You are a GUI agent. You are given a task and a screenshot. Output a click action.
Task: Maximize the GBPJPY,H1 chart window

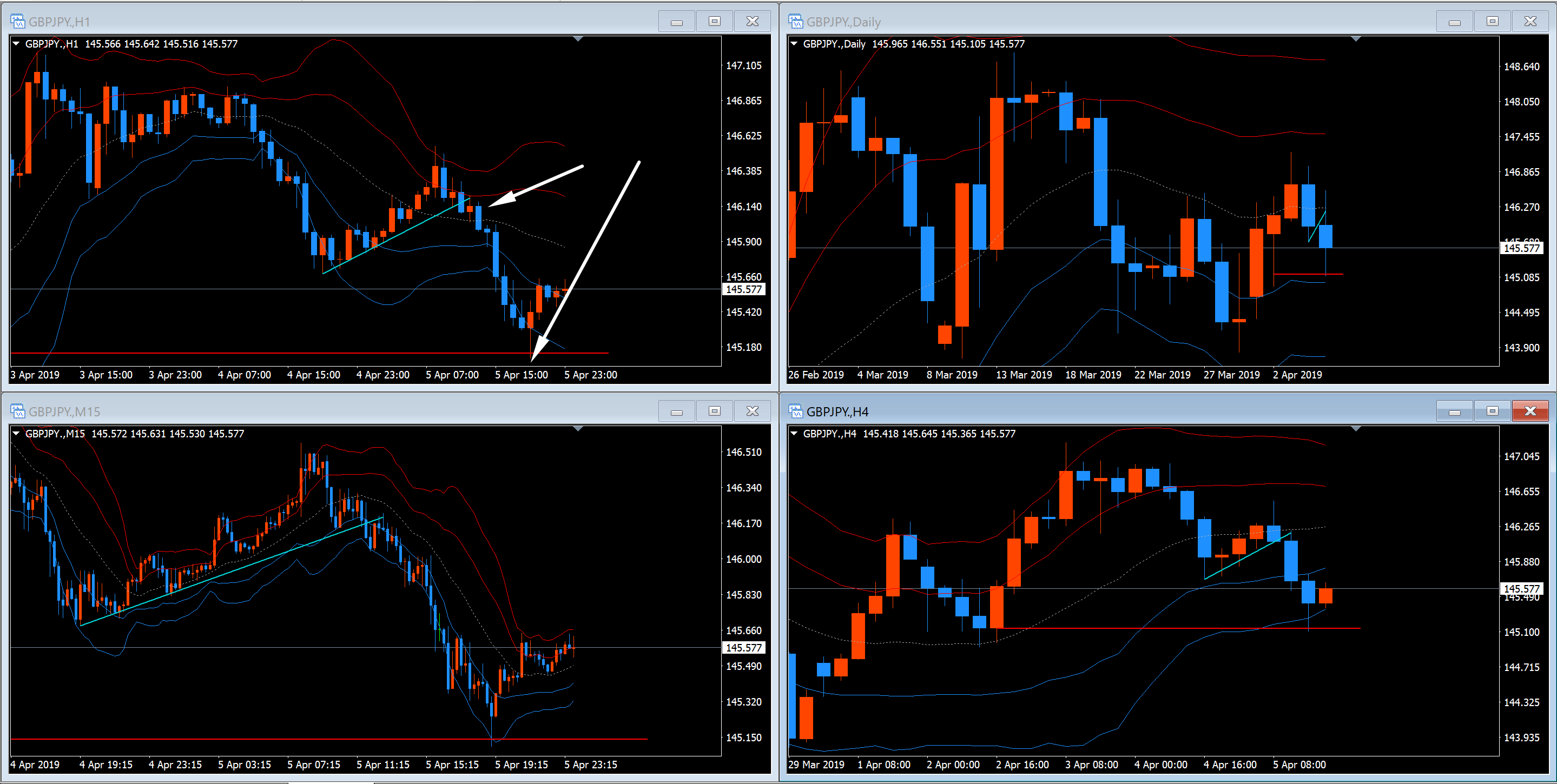coord(715,22)
